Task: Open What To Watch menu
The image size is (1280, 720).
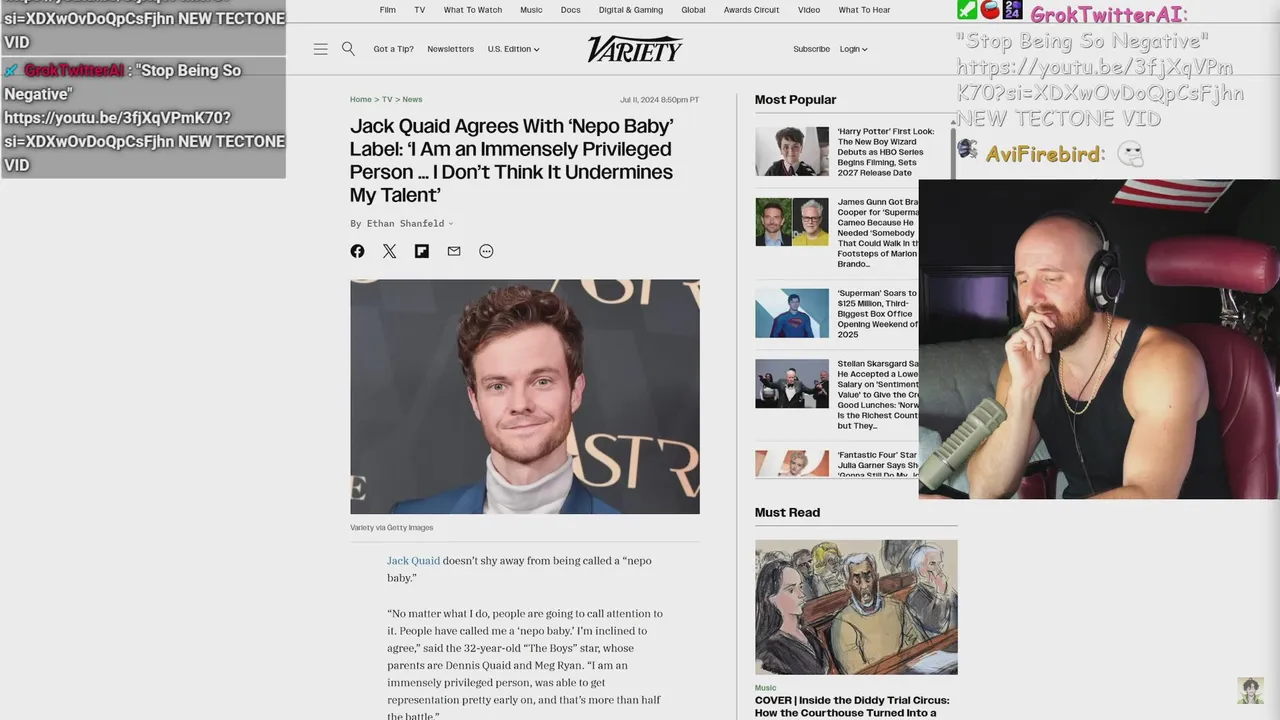Action: coord(473,10)
